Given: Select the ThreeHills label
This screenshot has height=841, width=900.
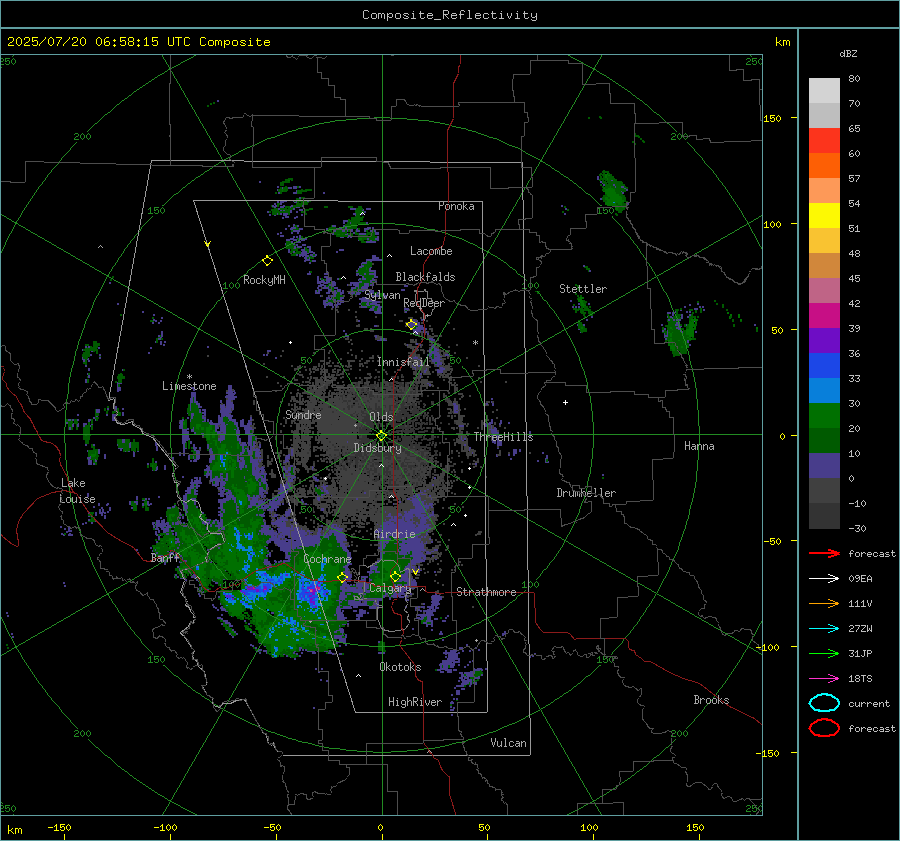Looking at the screenshot, I should point(503,437).
